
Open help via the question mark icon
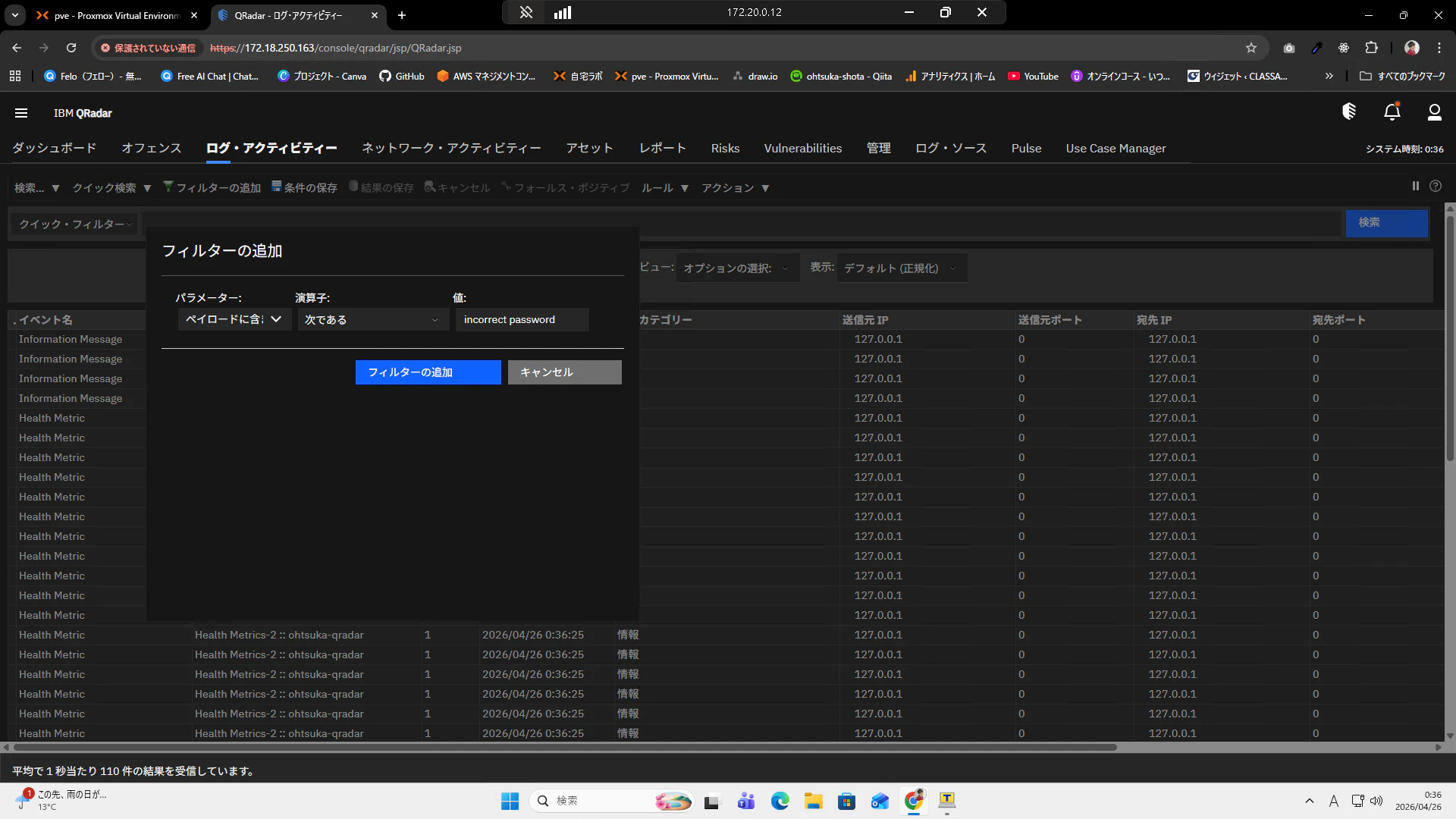1436,186
